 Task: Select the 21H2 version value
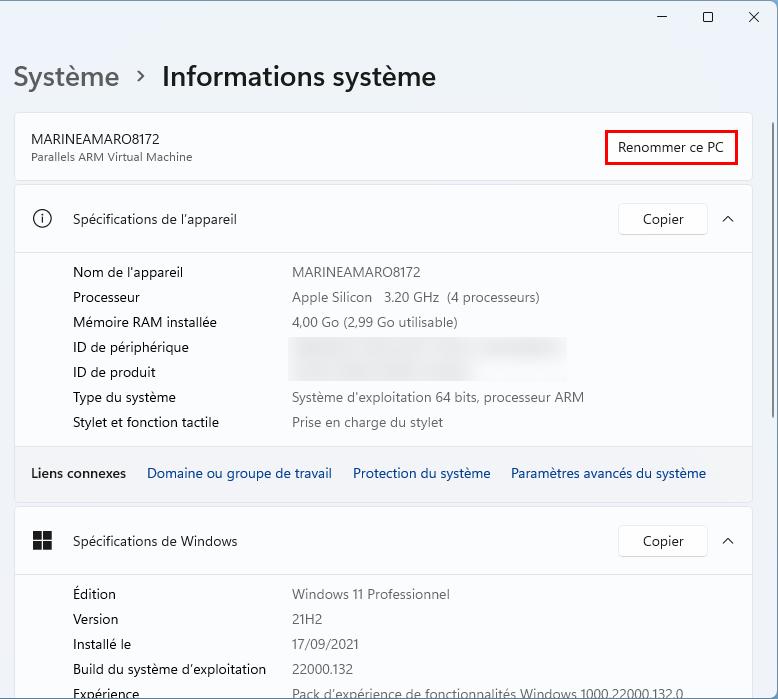point(307,620)
